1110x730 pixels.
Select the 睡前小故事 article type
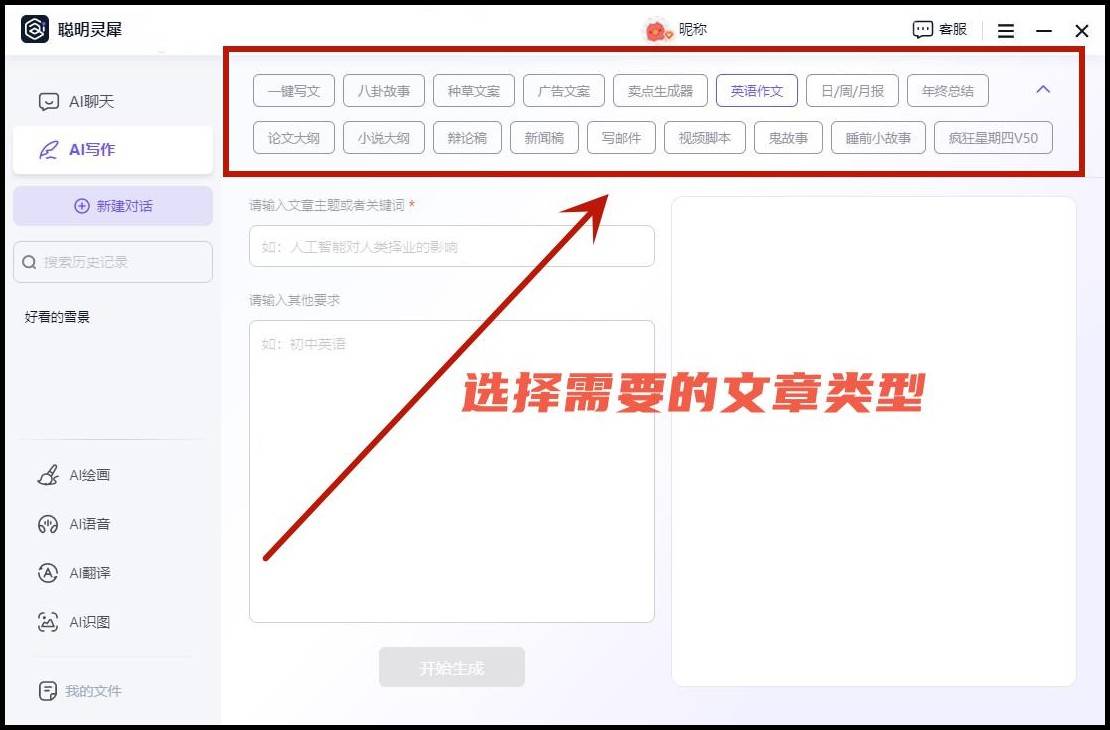[x=879, y=137]
